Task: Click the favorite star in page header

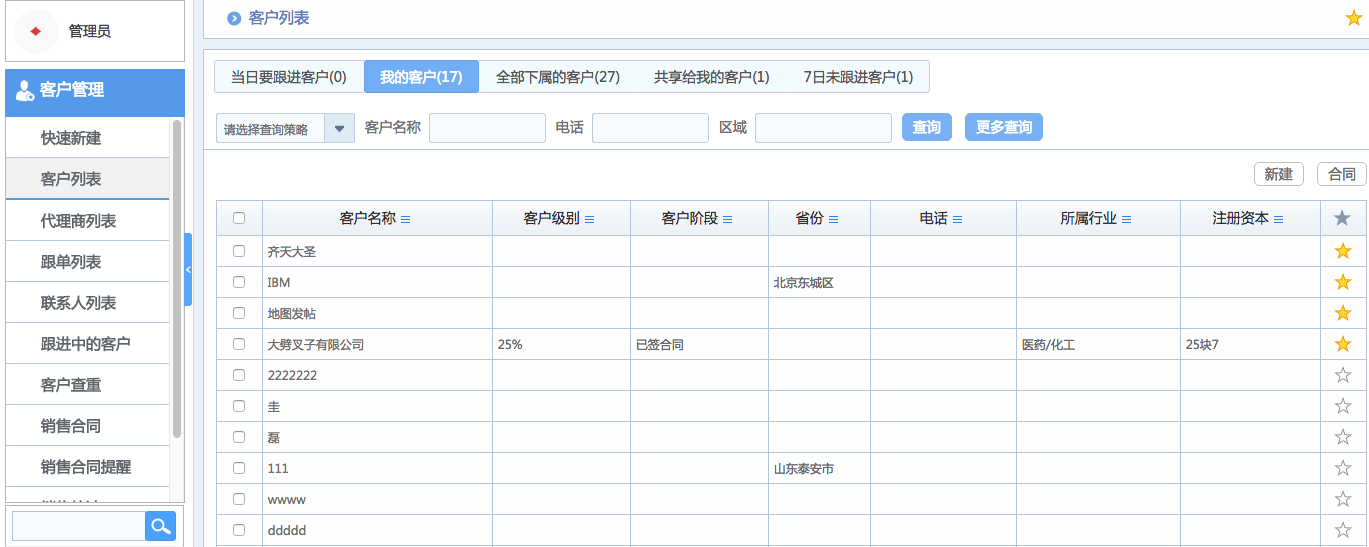Action: click(x=1353, y=18)
